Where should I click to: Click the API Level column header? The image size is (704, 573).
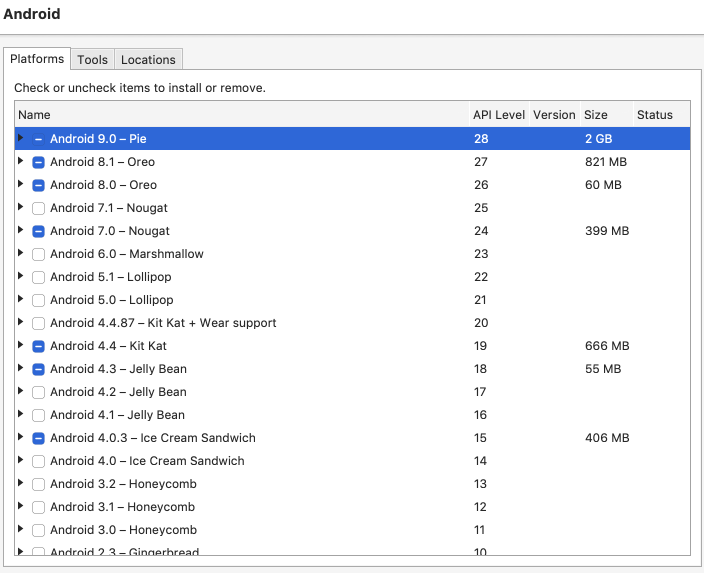[x=499, y=115]
